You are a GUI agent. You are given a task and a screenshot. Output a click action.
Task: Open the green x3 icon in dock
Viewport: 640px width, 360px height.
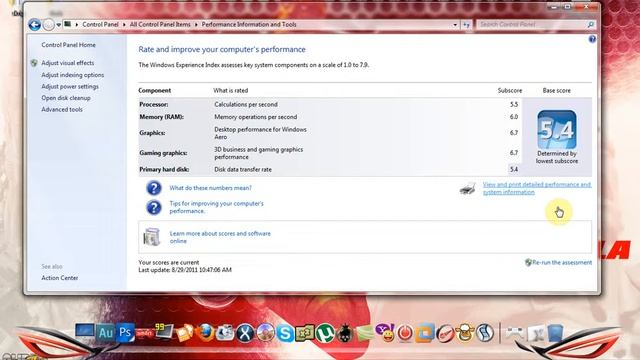coord(305,333)
